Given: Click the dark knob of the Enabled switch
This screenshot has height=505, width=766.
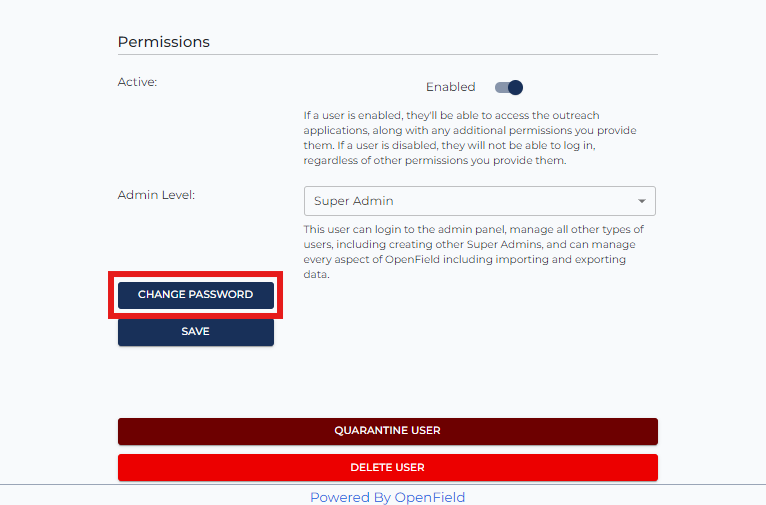Looking at the screenshot, I should pos(515,87).
